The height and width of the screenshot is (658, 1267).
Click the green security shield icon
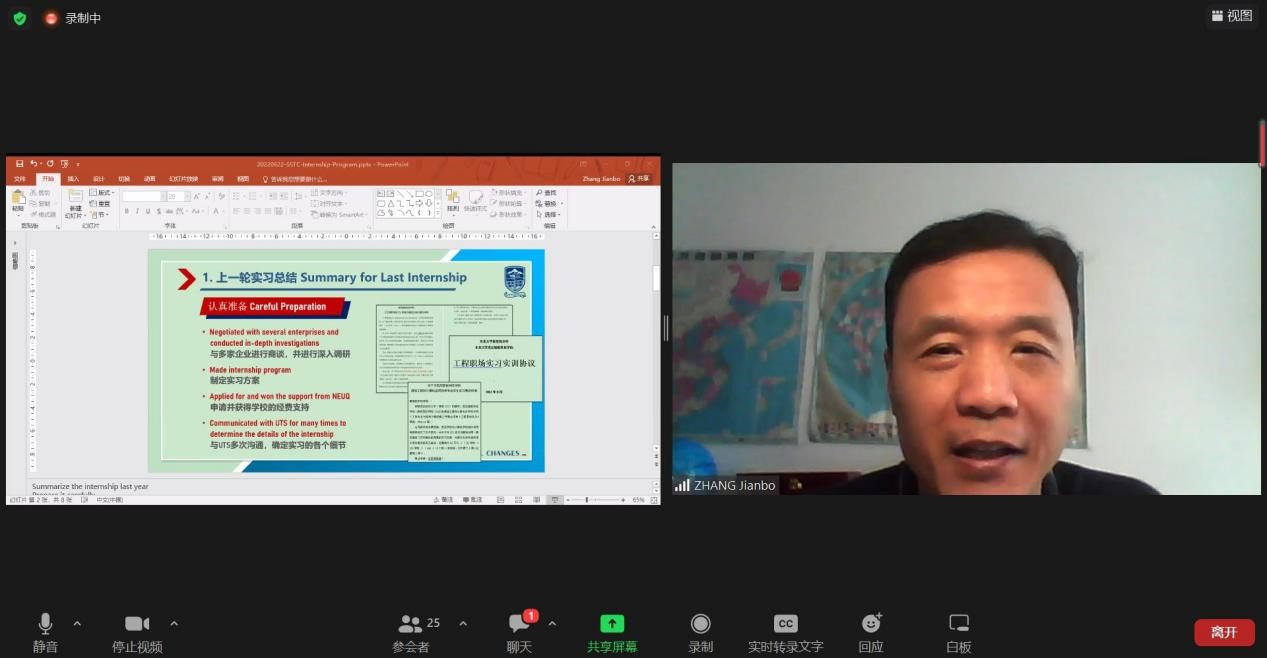pyautogui.click(x=20, y=18)
